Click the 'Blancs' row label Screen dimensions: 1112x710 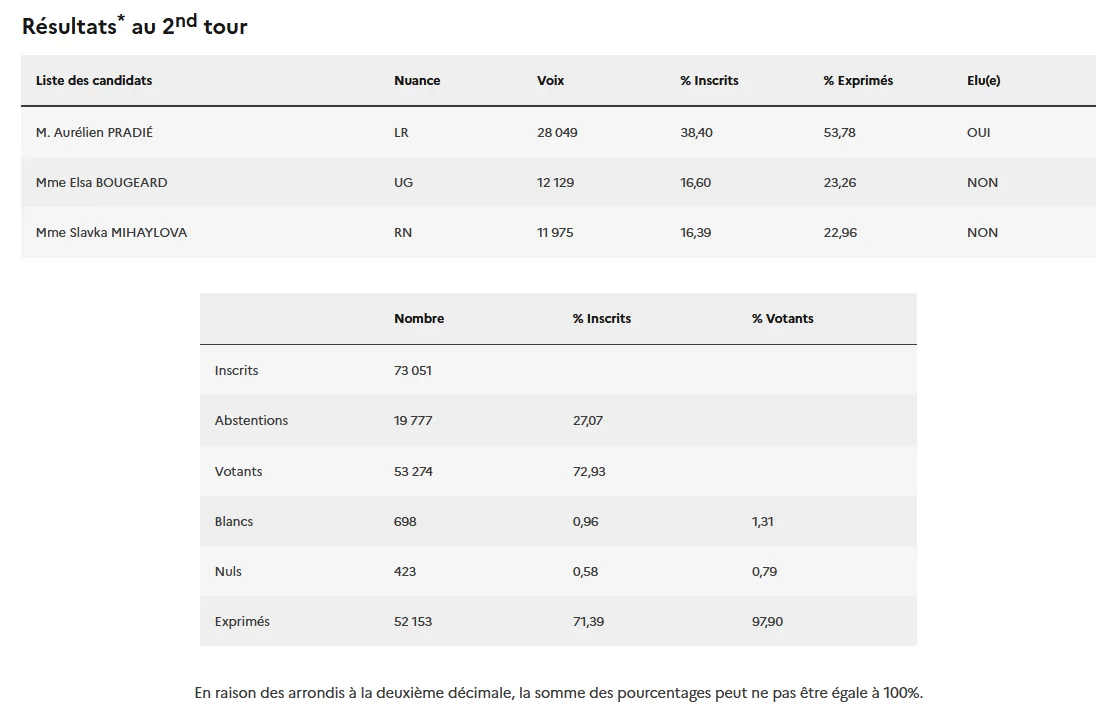[234, 521]
